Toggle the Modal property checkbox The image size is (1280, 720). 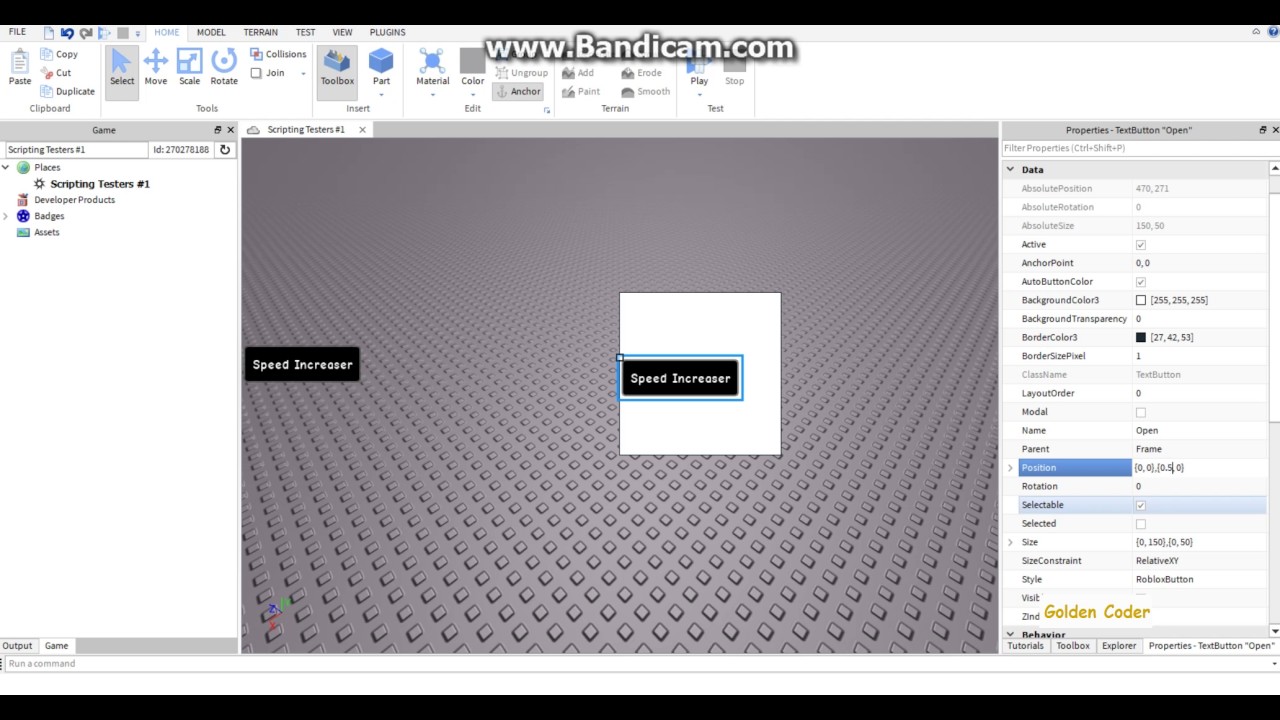coord(1140,412)
